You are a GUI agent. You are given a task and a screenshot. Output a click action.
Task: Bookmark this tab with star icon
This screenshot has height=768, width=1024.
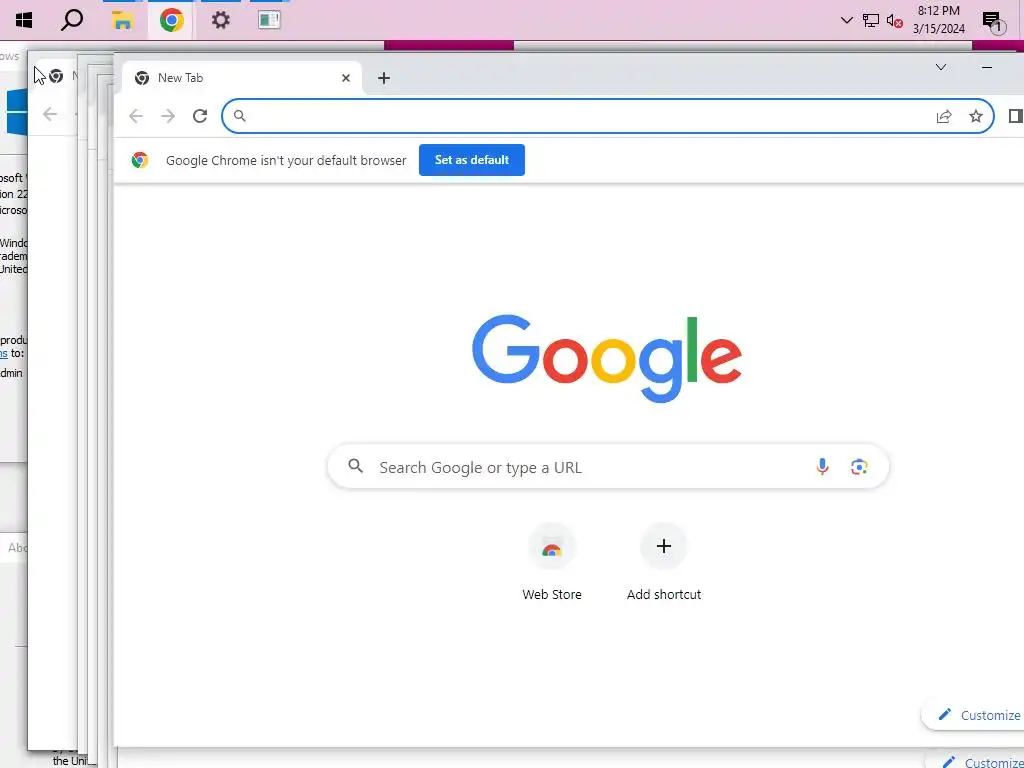click(976, 116)
